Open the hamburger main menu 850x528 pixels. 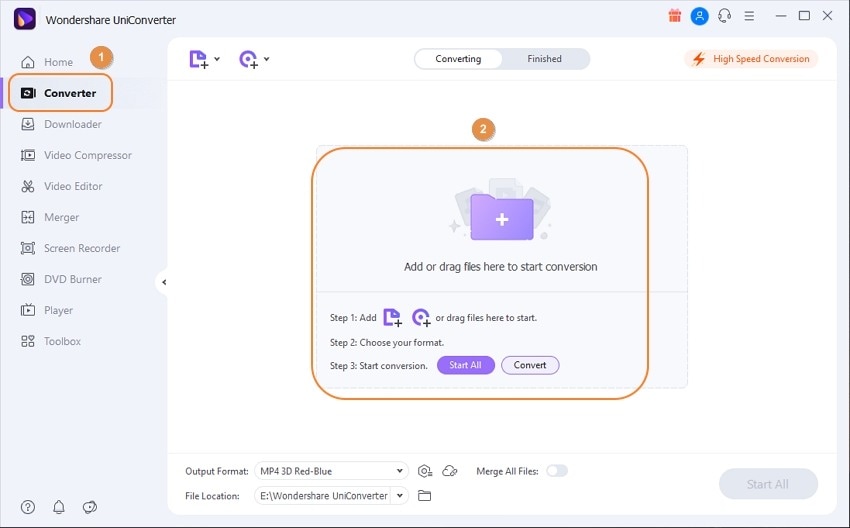pyautogui.click(x=749, y=16)
